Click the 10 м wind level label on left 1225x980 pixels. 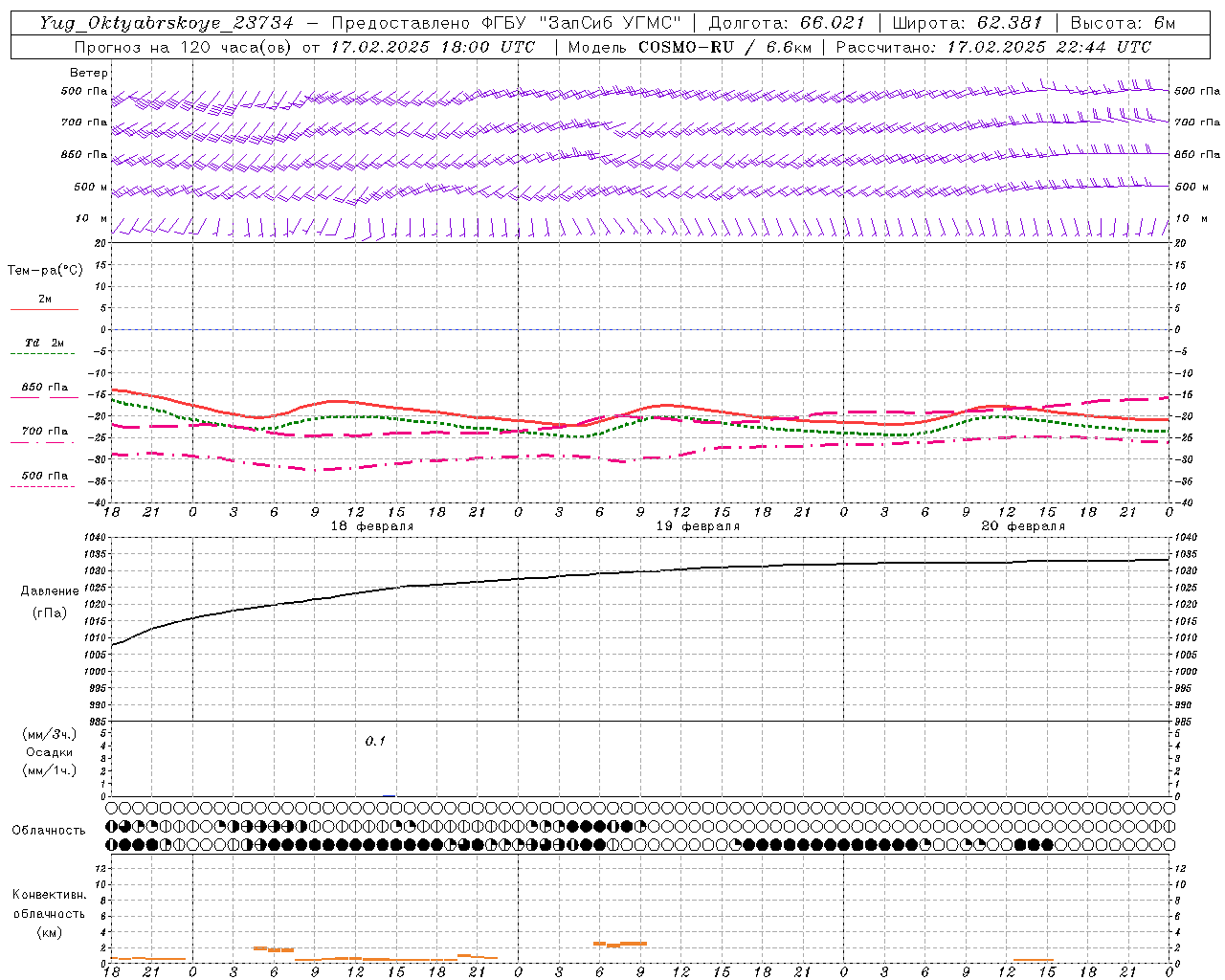pyautogui.click(x=91, y=219)
